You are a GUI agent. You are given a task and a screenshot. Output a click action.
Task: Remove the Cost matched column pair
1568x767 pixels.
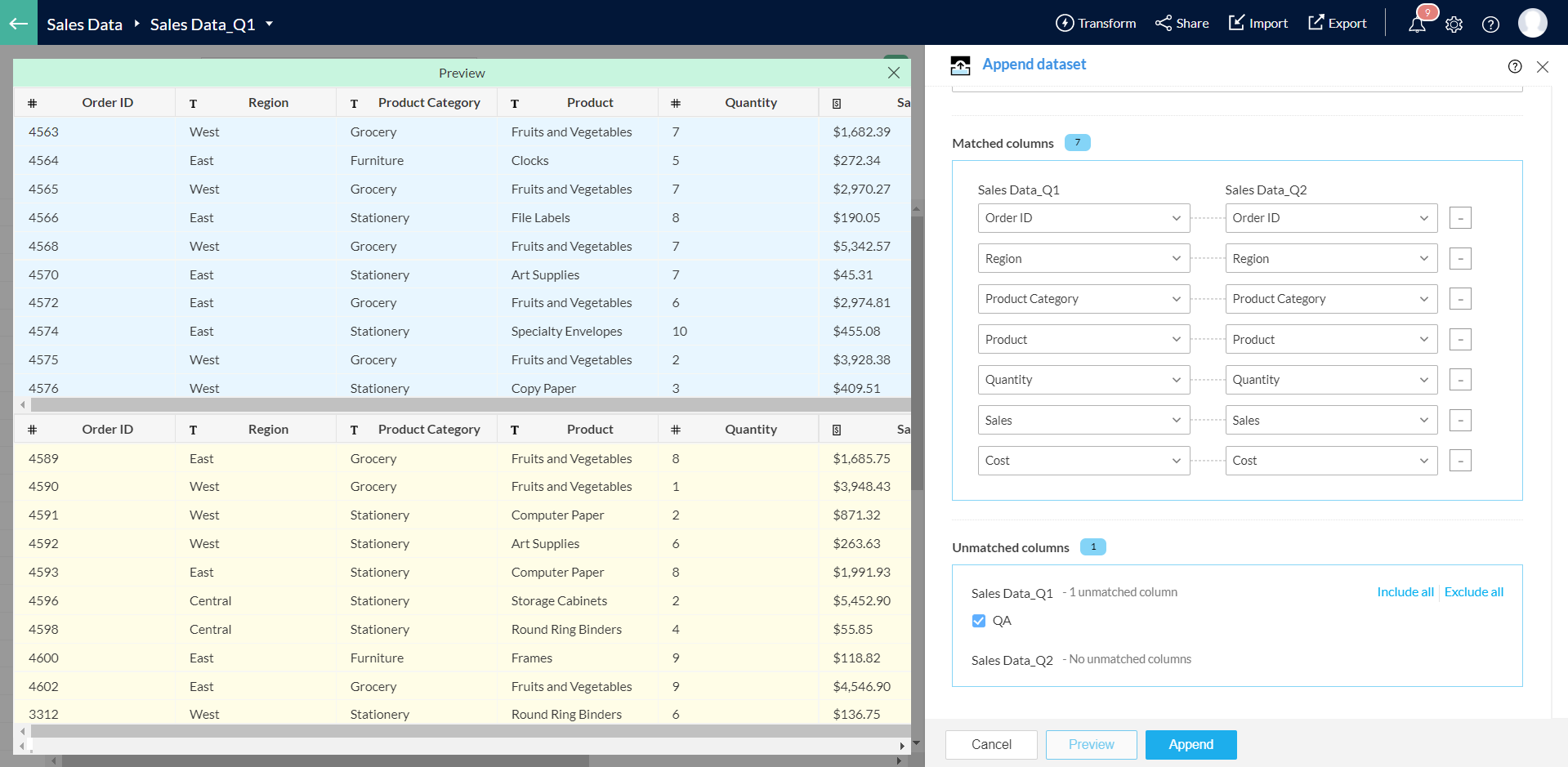[1460, 461]
